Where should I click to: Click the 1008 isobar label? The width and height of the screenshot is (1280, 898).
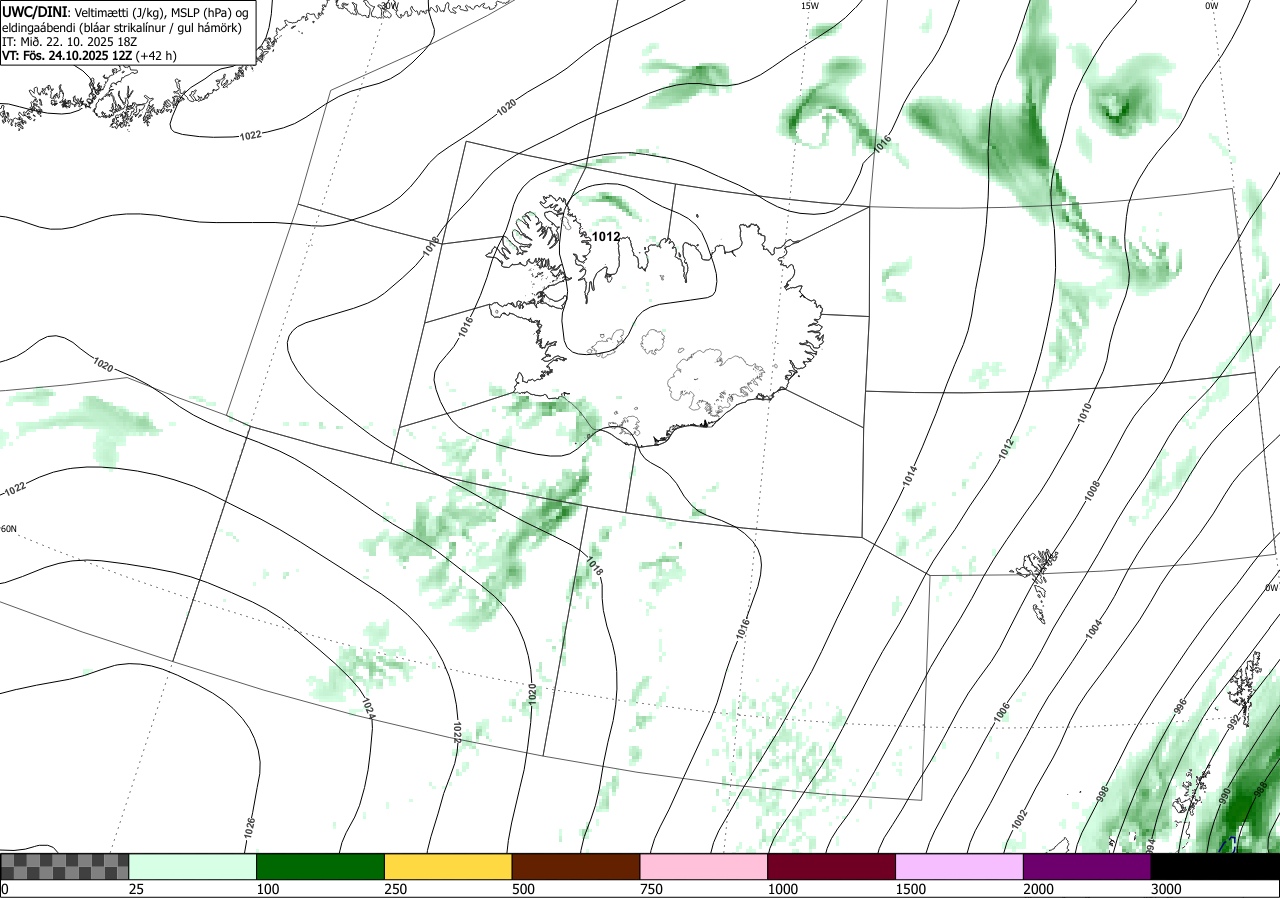coord(1091,491)
